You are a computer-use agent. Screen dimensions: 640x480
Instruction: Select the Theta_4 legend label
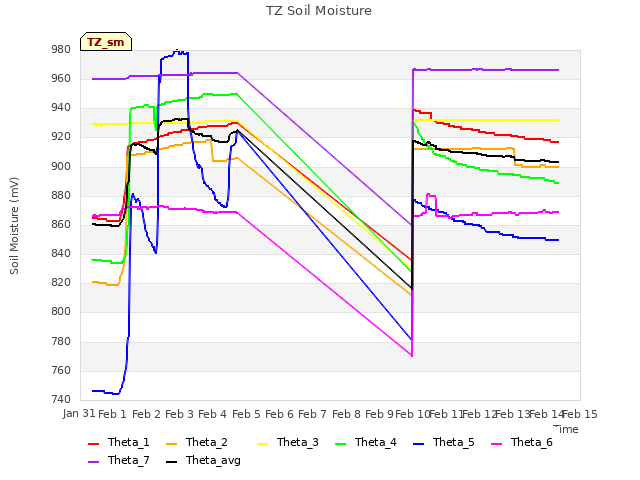[376, 442]
